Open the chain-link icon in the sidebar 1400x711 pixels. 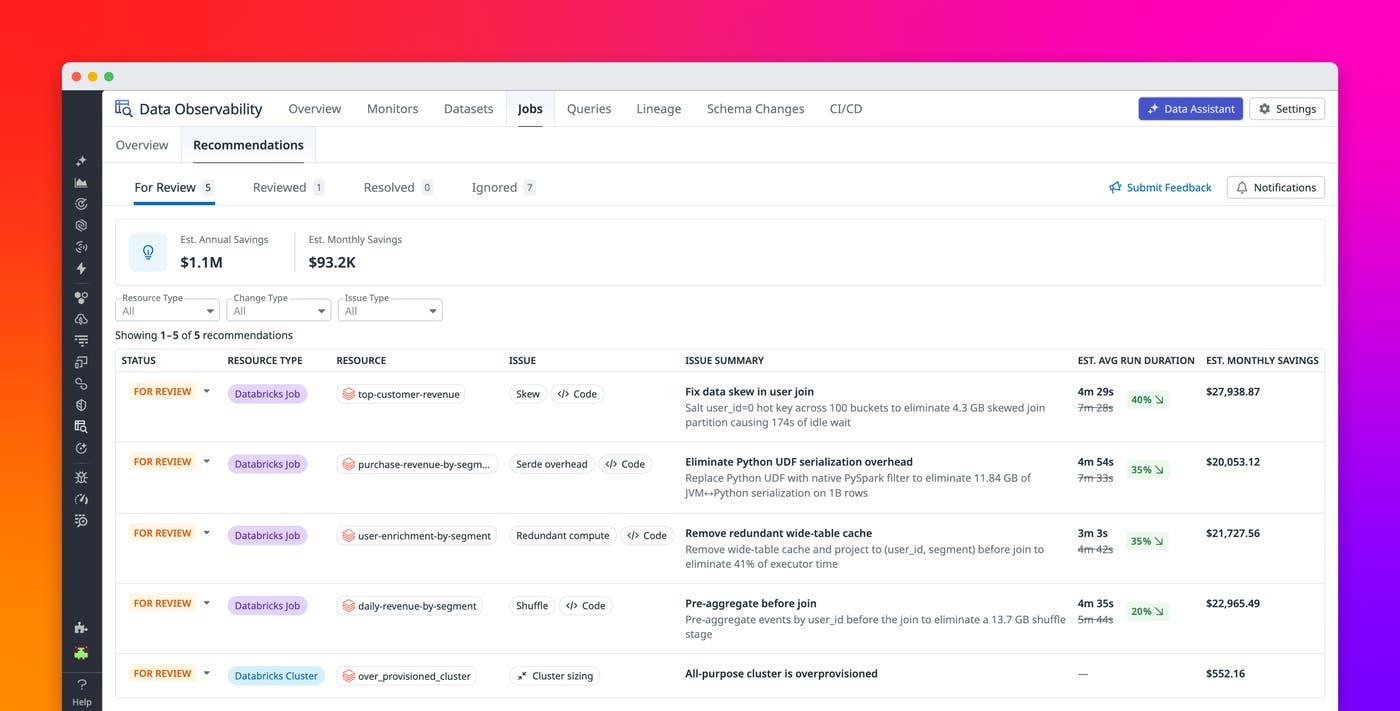click(81, 384)
